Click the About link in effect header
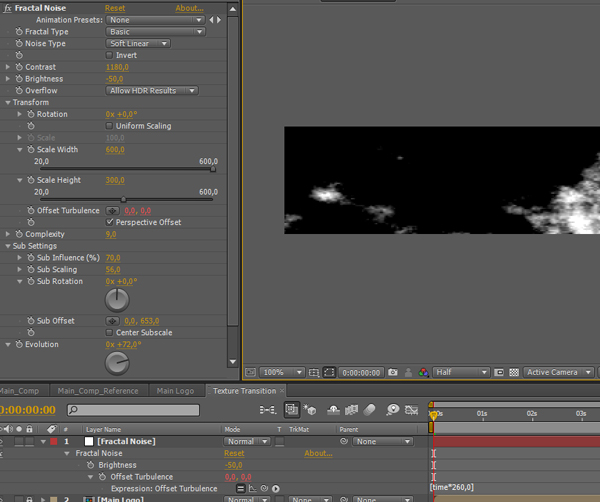600x502 pixels. [x=189, y=8]
